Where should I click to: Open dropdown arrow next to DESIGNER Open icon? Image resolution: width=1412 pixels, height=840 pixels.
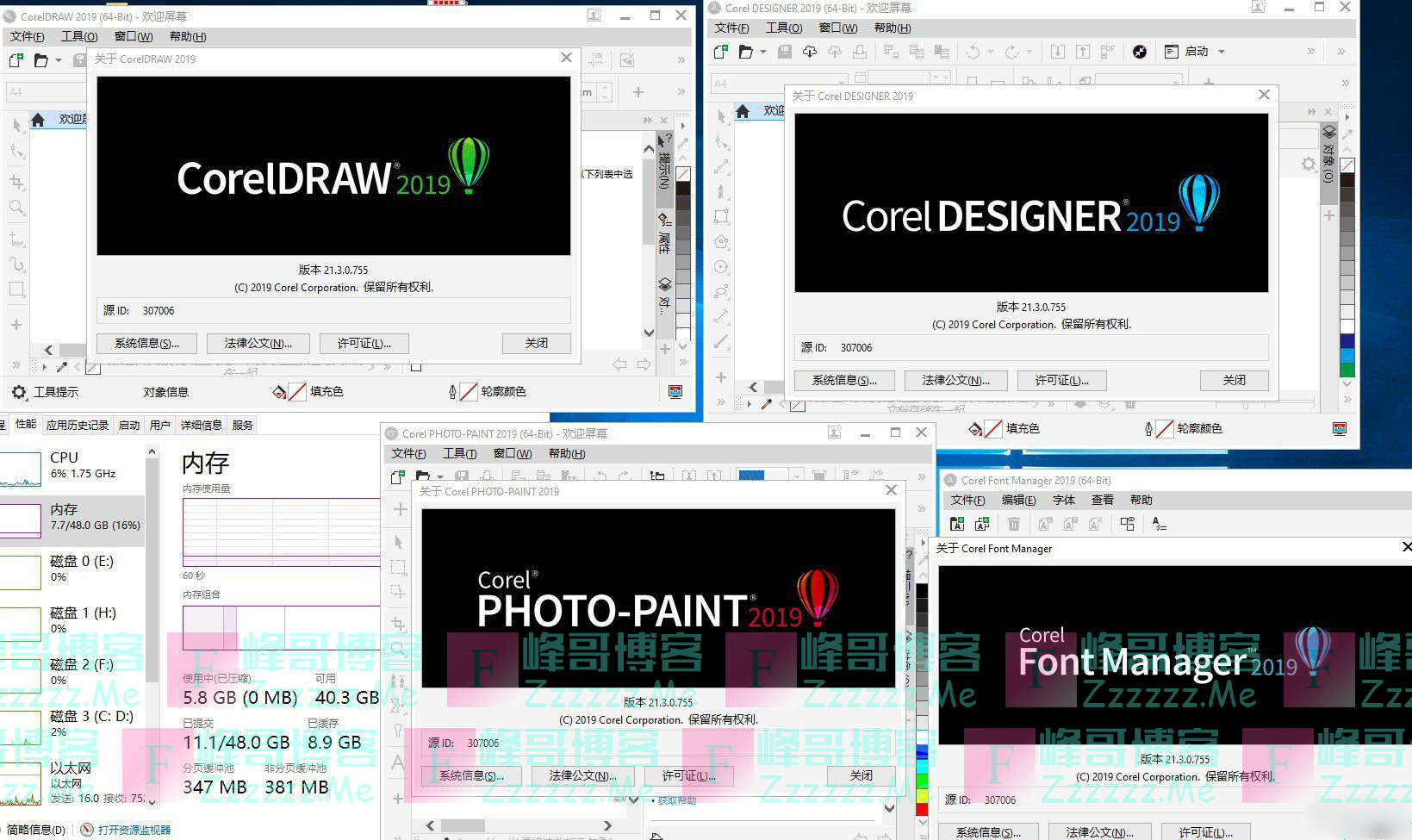(x=763, y=52)
